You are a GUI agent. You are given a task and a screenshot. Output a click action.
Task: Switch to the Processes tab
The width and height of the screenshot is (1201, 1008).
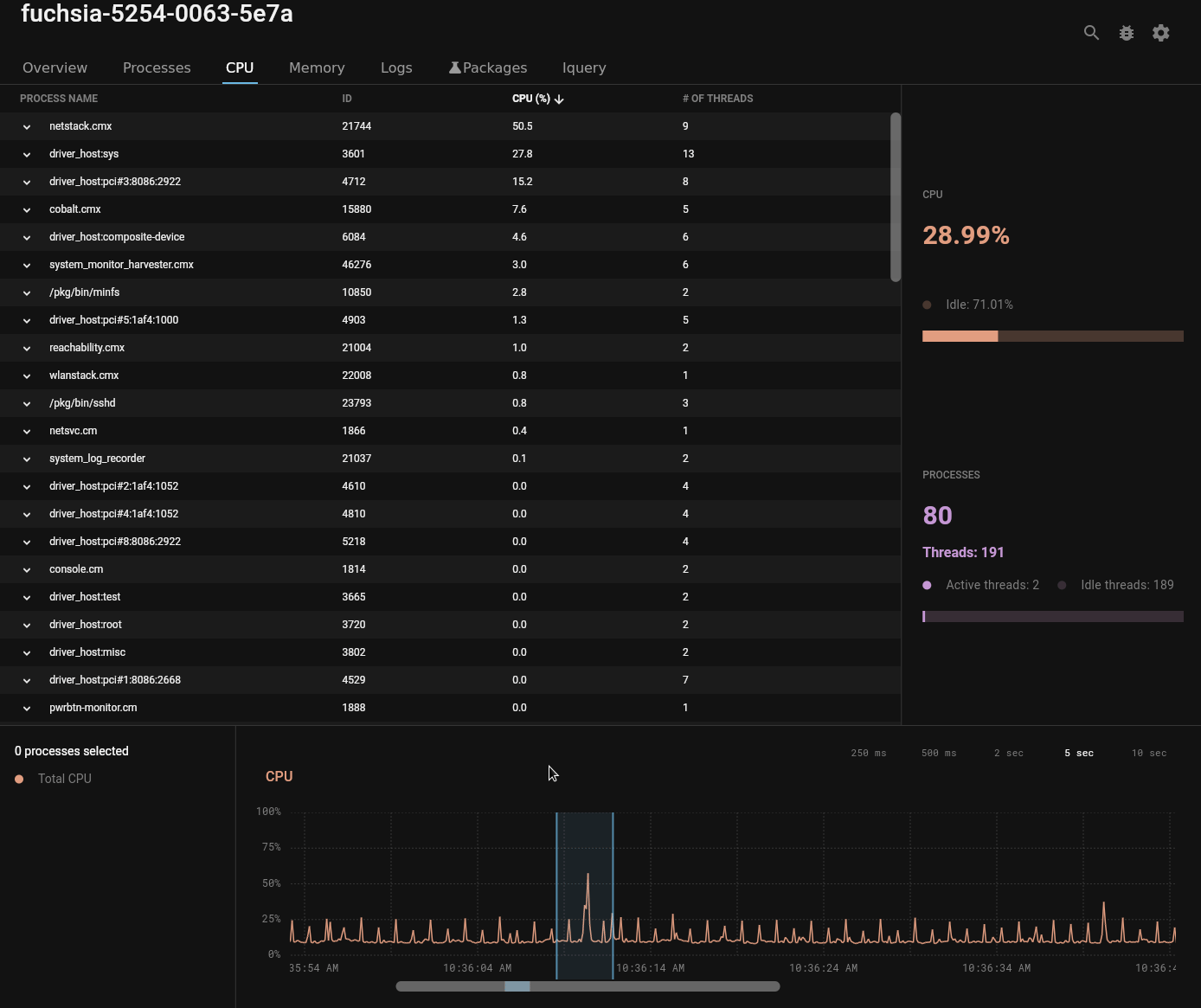tap(157, 67)
